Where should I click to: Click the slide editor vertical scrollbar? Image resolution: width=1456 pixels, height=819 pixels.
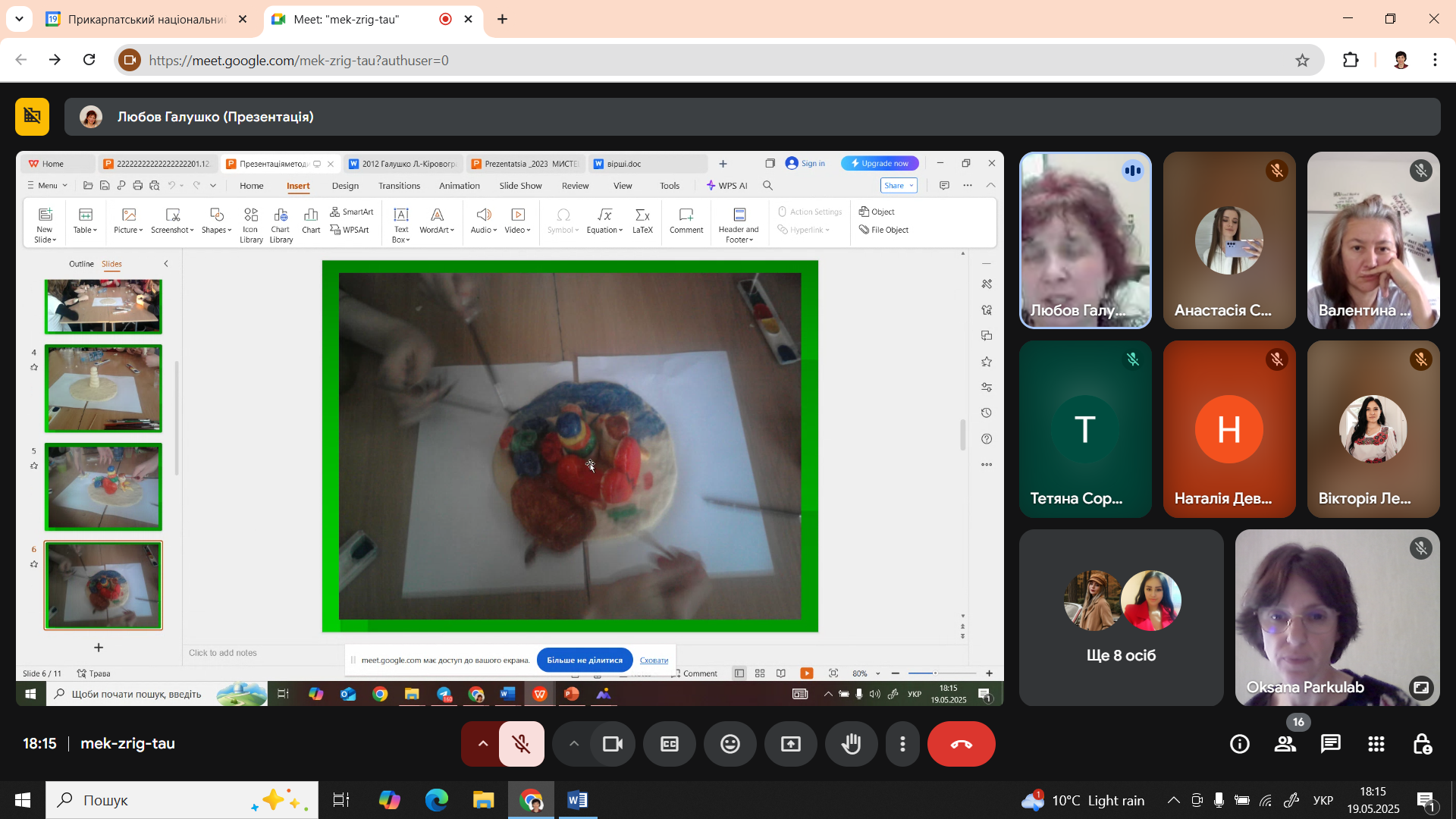tap(963, 435)
